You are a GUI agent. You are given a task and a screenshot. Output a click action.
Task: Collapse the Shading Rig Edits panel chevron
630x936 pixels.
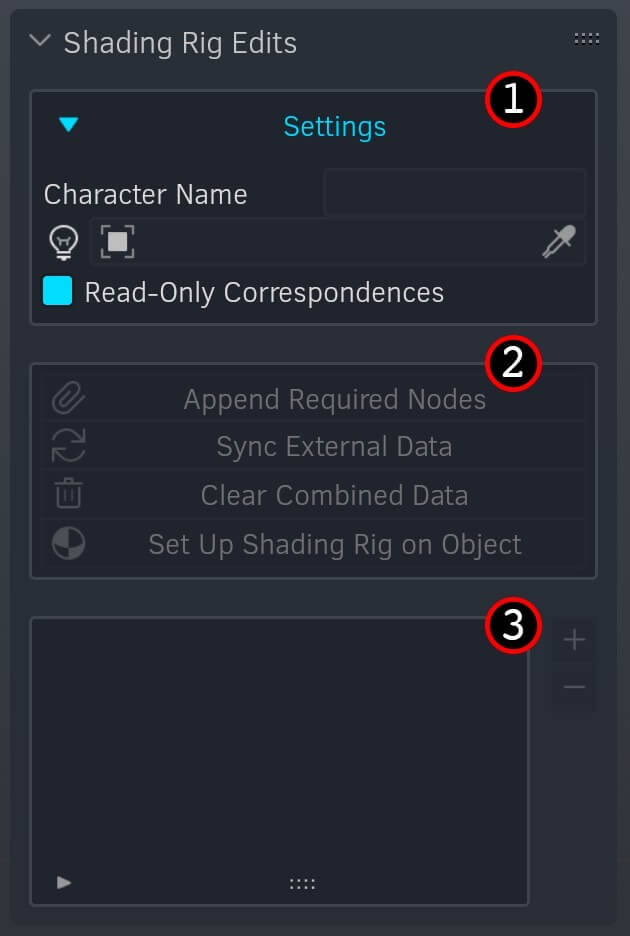(x=40, y=42)
